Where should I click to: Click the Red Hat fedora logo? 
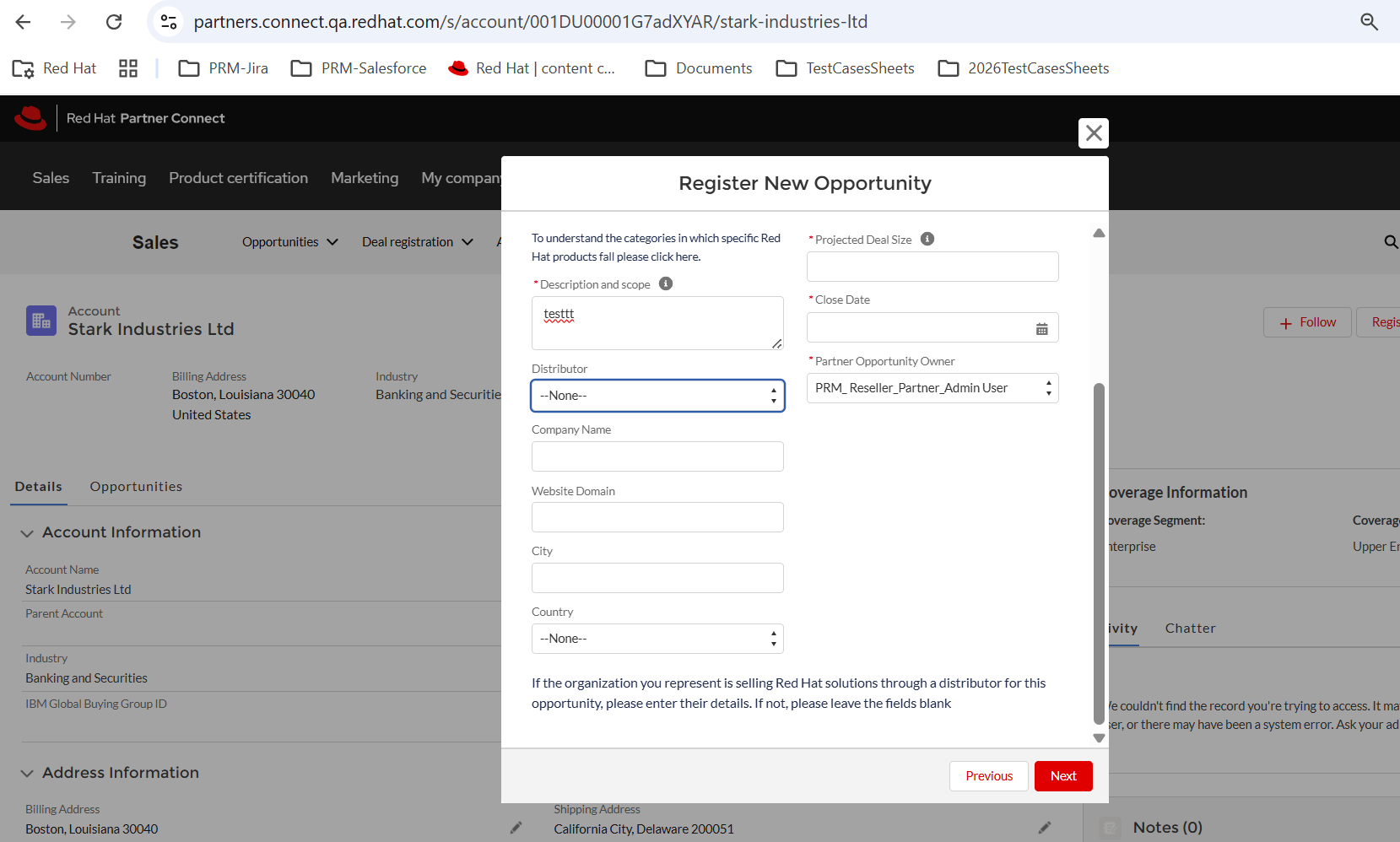tap(30, 118)
